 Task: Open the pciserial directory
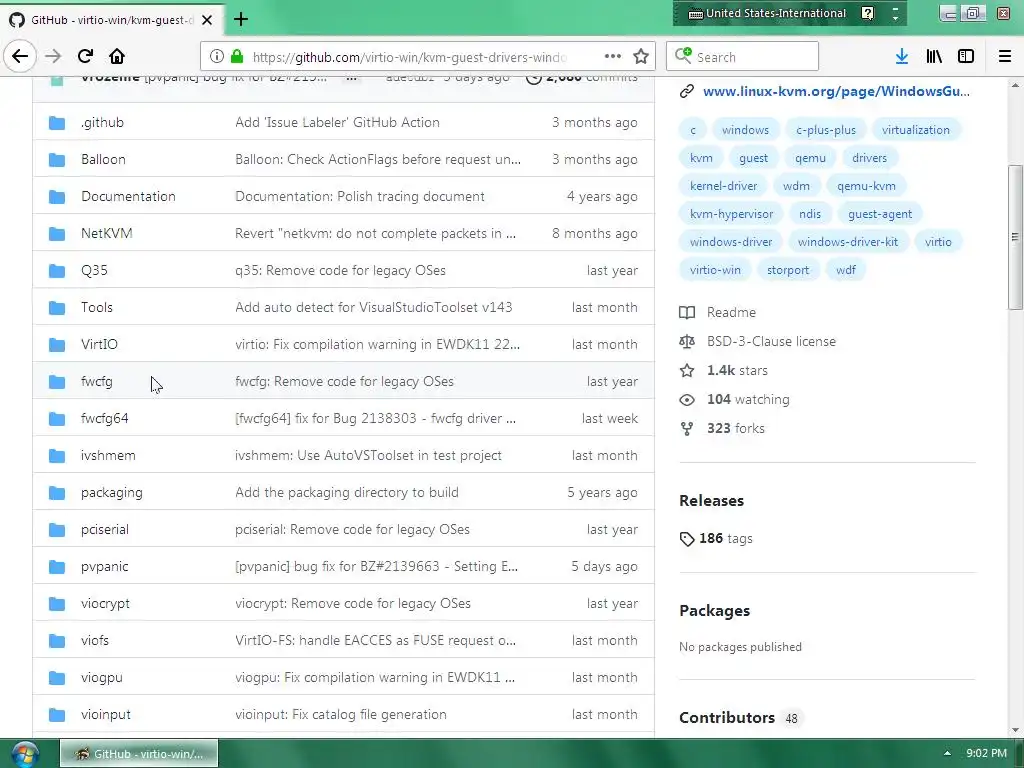[x=104, y=530]
